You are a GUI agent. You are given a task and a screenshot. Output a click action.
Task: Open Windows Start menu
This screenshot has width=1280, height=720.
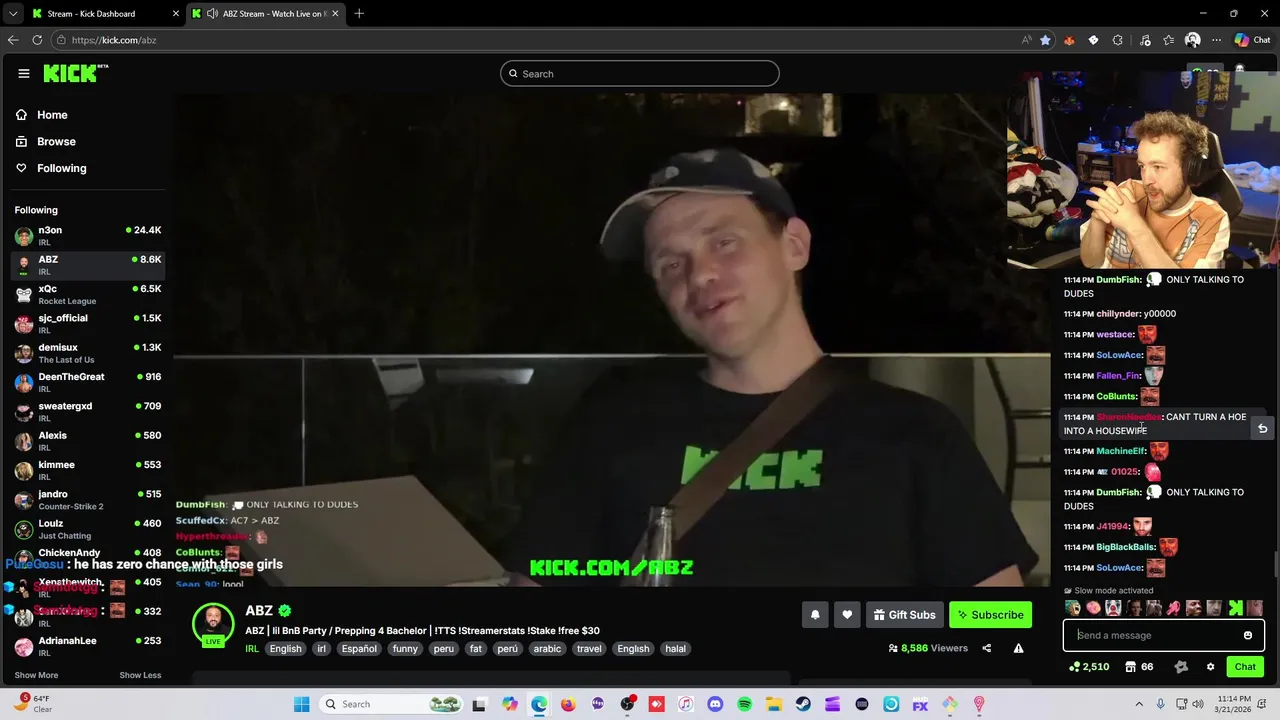[302, 704]
